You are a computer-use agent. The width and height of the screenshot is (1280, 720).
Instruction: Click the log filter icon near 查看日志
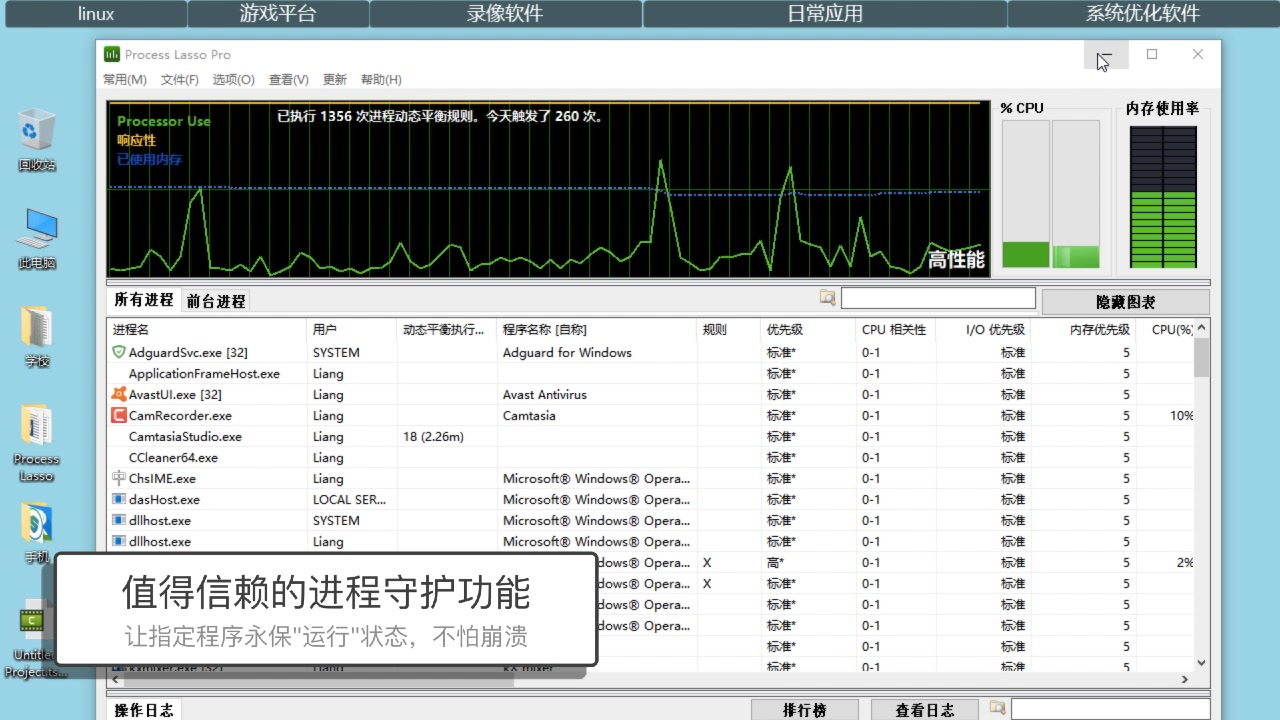pos(997,708)
